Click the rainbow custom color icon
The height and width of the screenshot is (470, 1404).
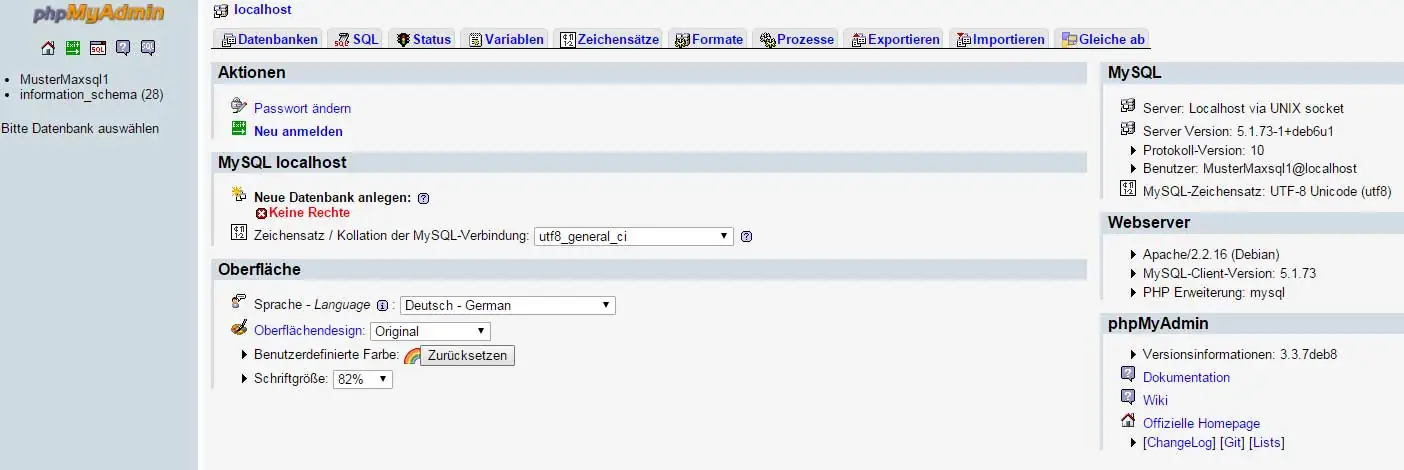(412, 356)
